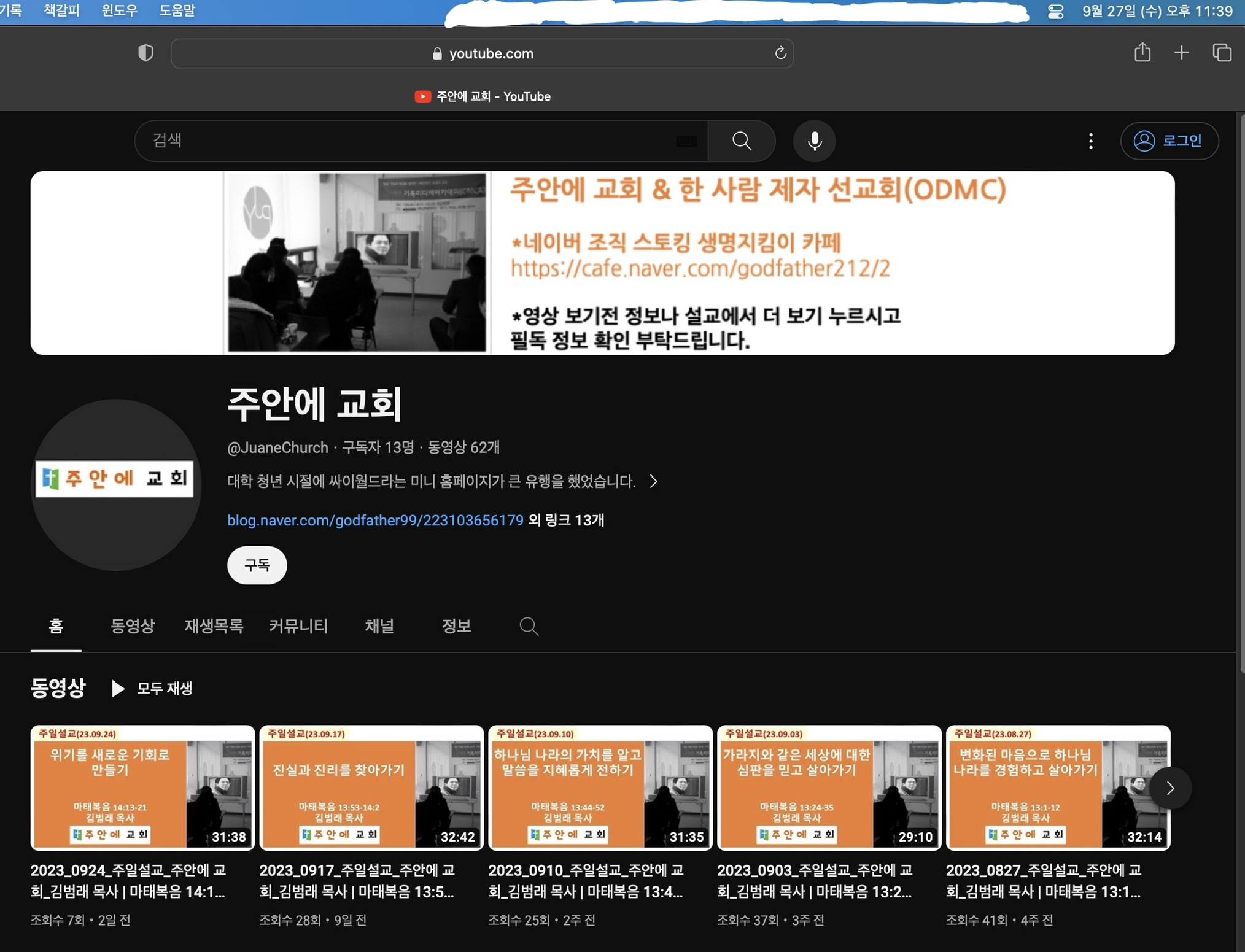Screen dimensions: 1245x952
Task: Reload page using address bar refresh icon
Action: point(780,53)
